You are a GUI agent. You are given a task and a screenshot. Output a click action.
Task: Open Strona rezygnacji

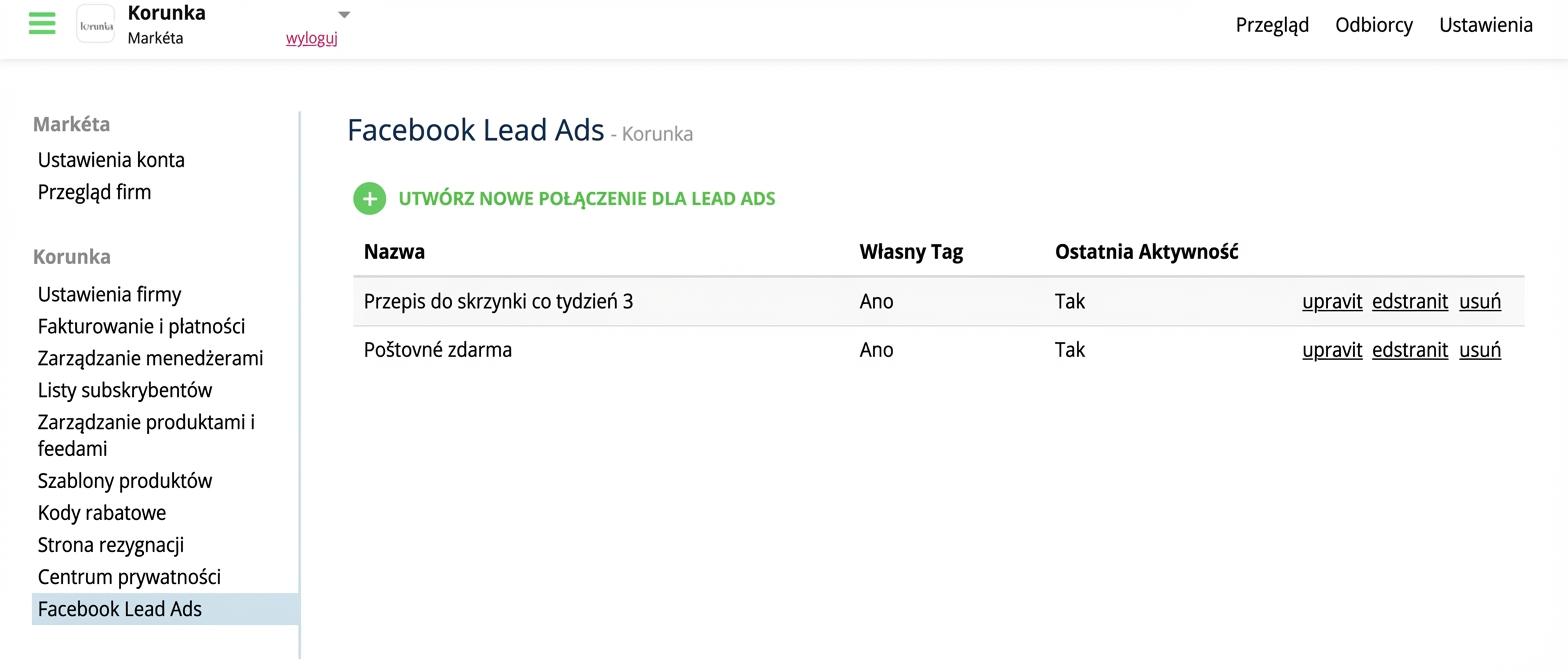click(111, 545)
